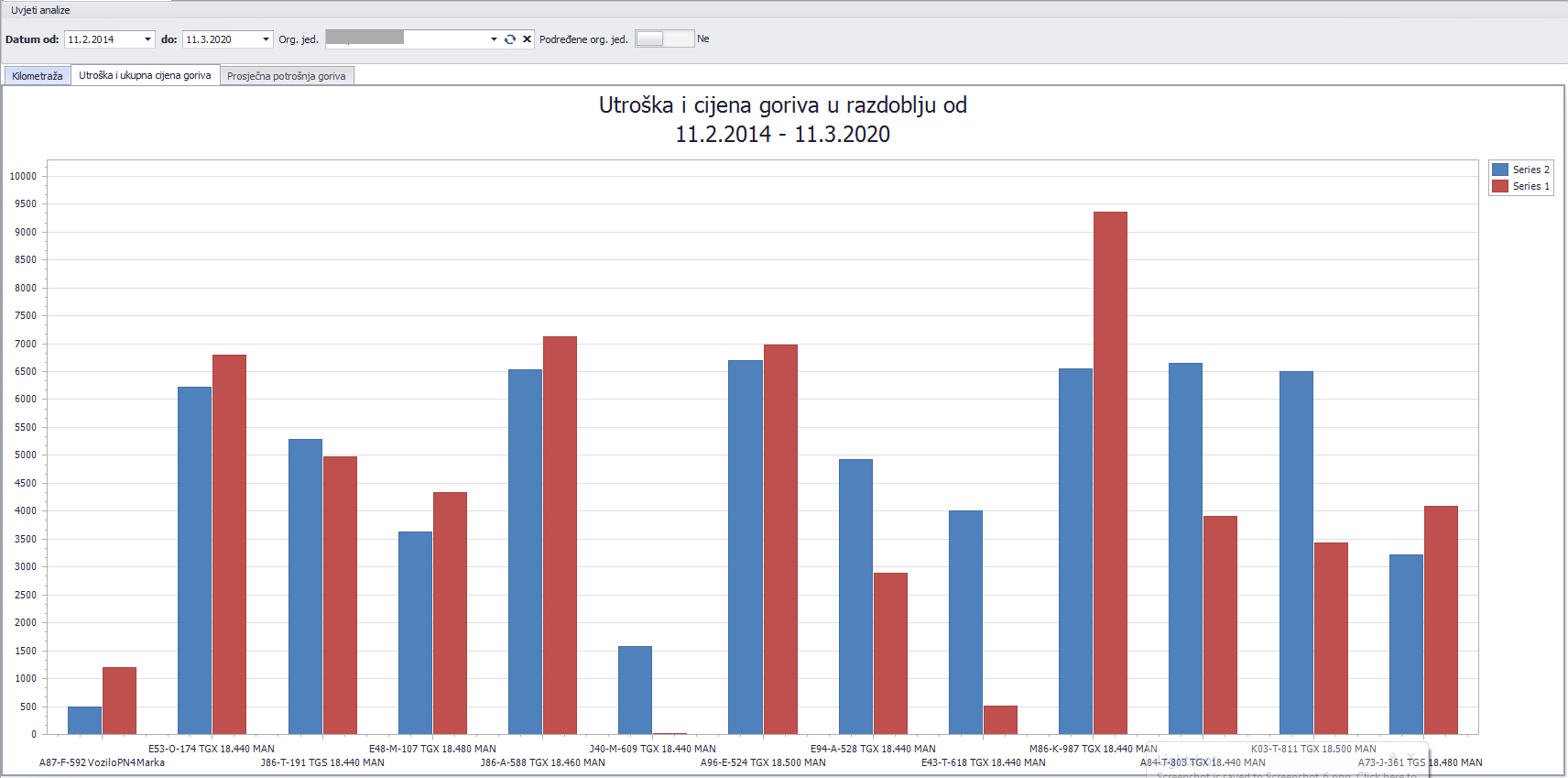Click axis label 'A96-E-524 TGX 18.500 MAN'

pos(763,762)
